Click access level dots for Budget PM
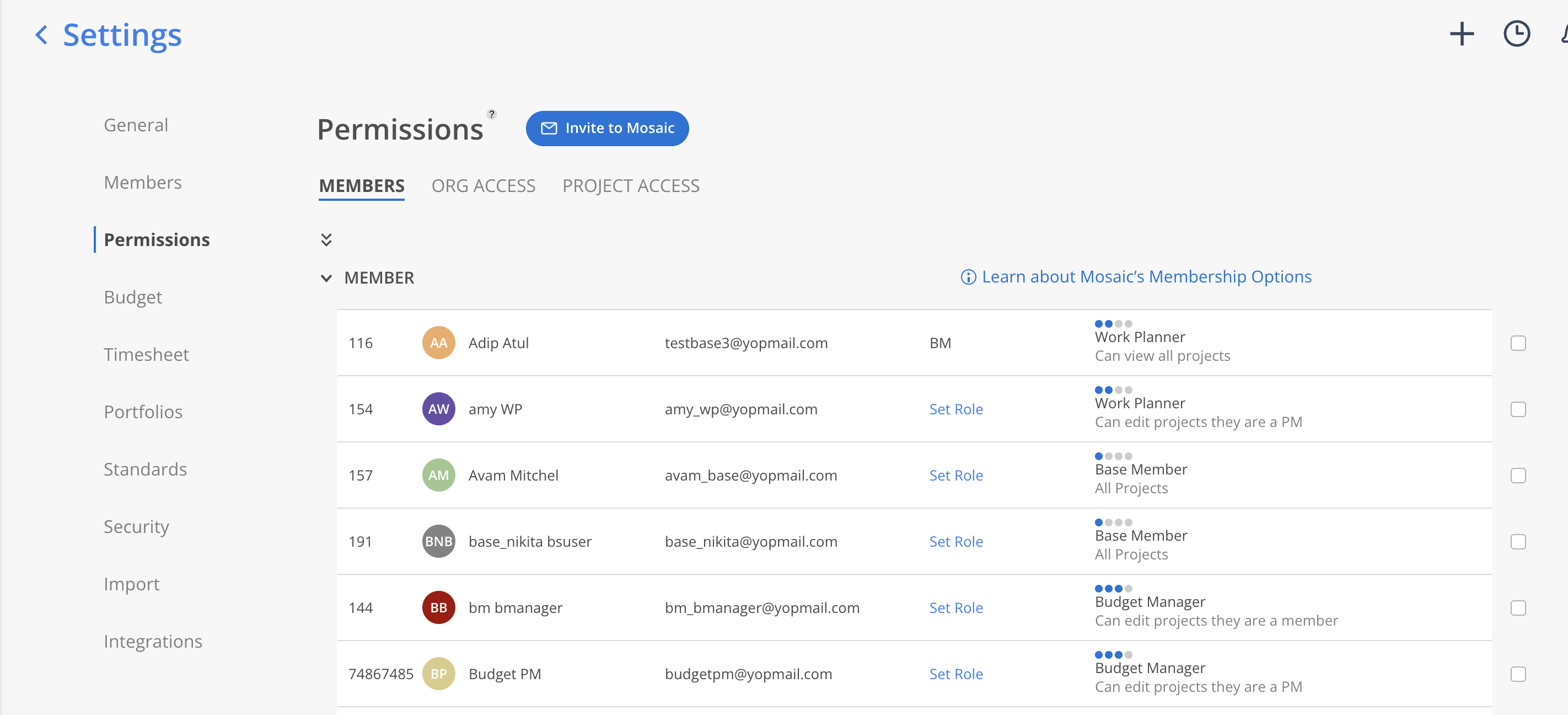Screen dimensions: 1568x715 (x=1113, y=655)
